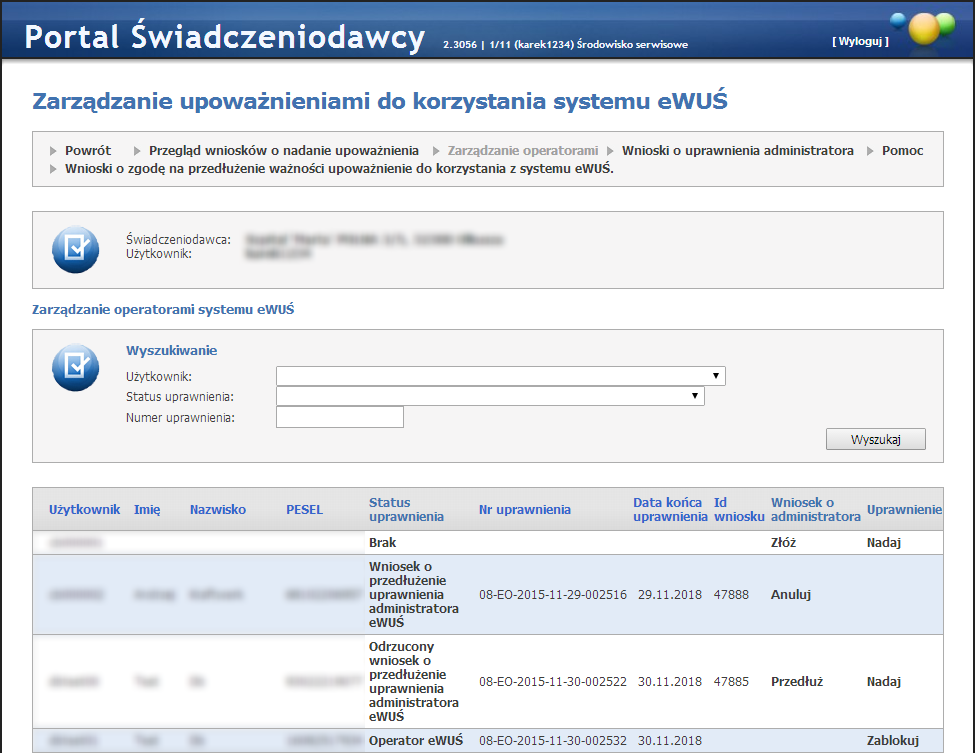The image size is (975, 753).
Task: Open the Użytkownik dropdown list
Action: (500, 376)
